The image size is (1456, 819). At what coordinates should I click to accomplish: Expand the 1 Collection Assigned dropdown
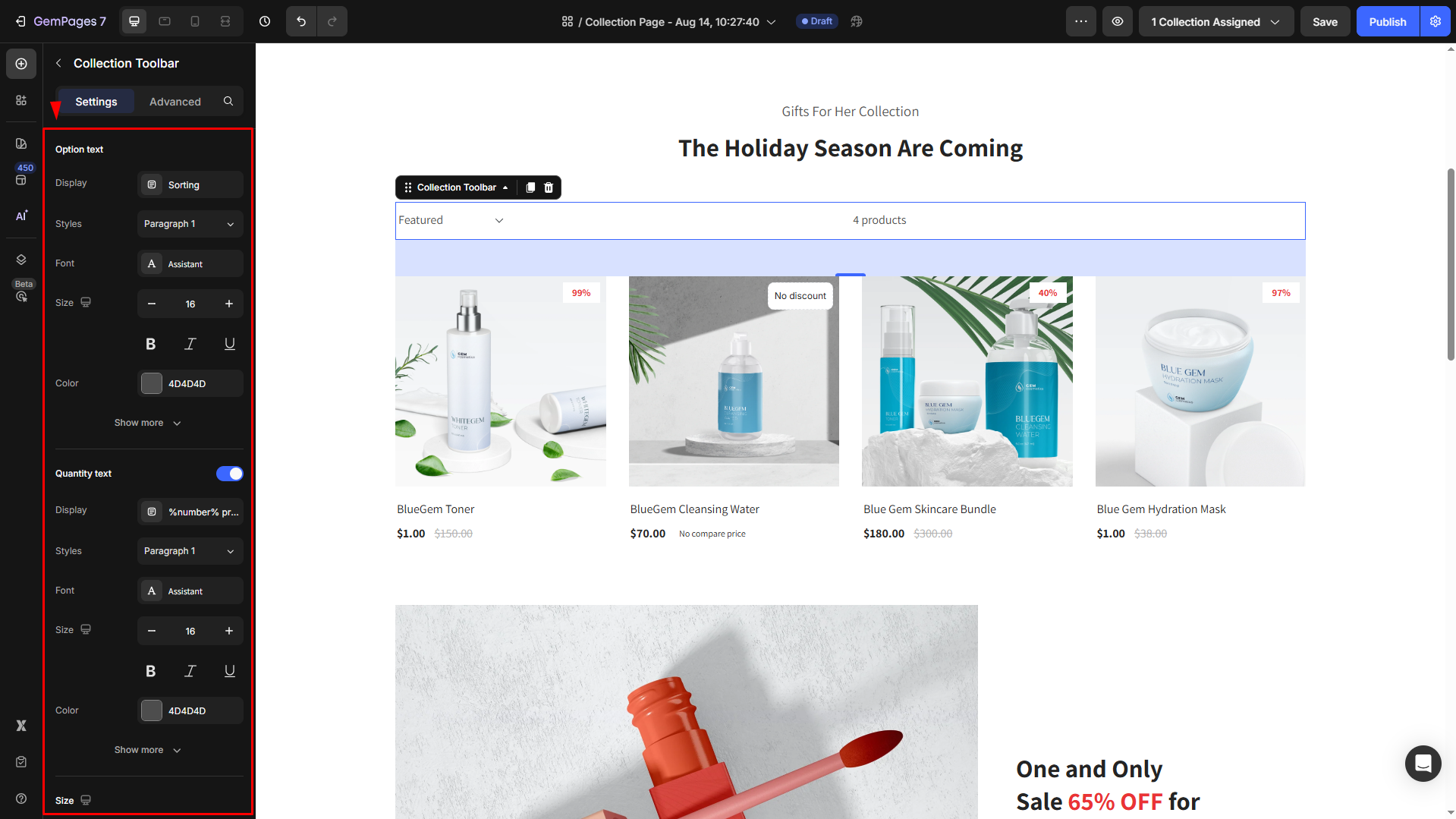1215,21
